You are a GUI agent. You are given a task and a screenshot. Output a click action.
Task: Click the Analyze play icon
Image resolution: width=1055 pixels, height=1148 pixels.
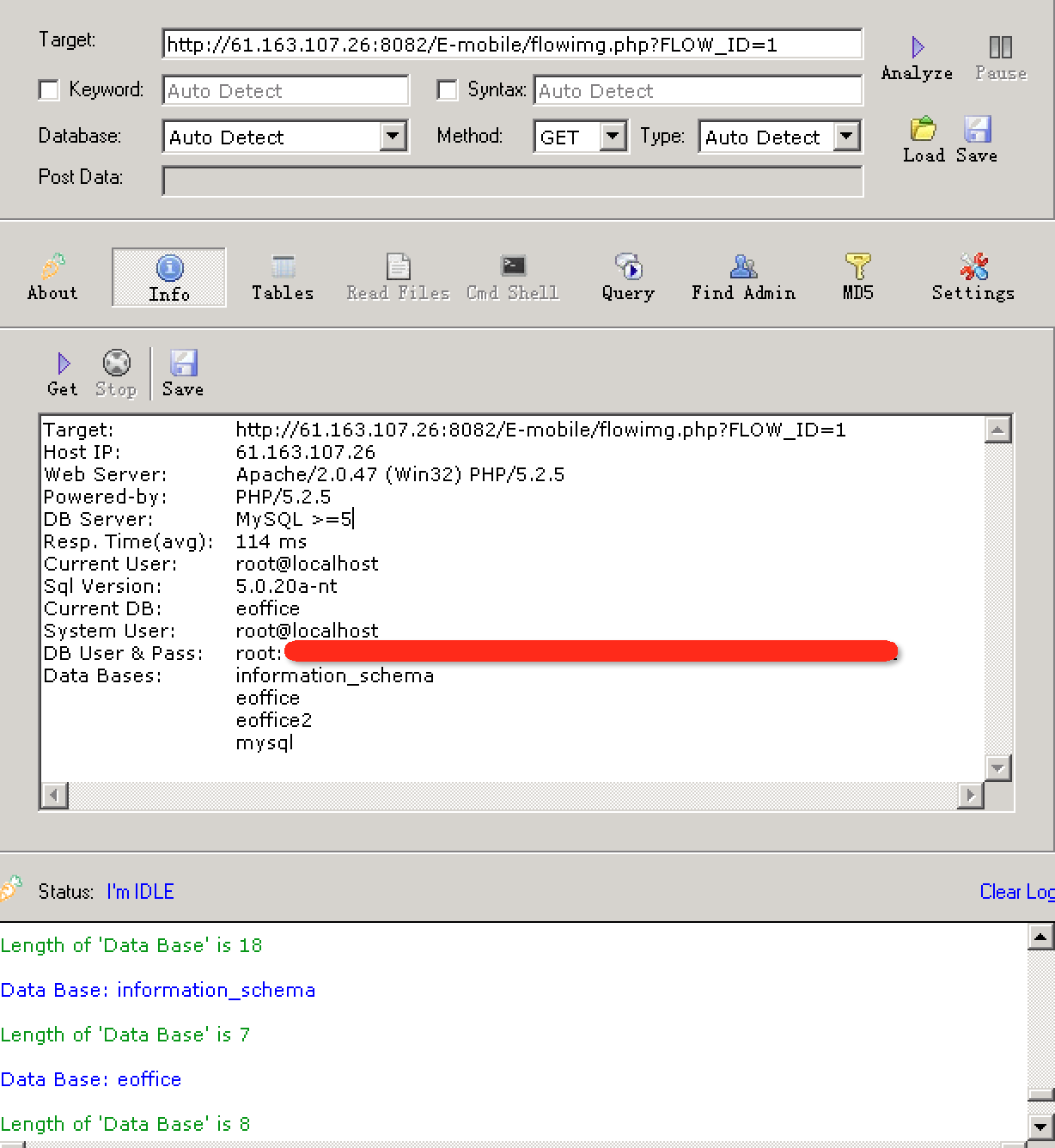(x=918, y=47)
